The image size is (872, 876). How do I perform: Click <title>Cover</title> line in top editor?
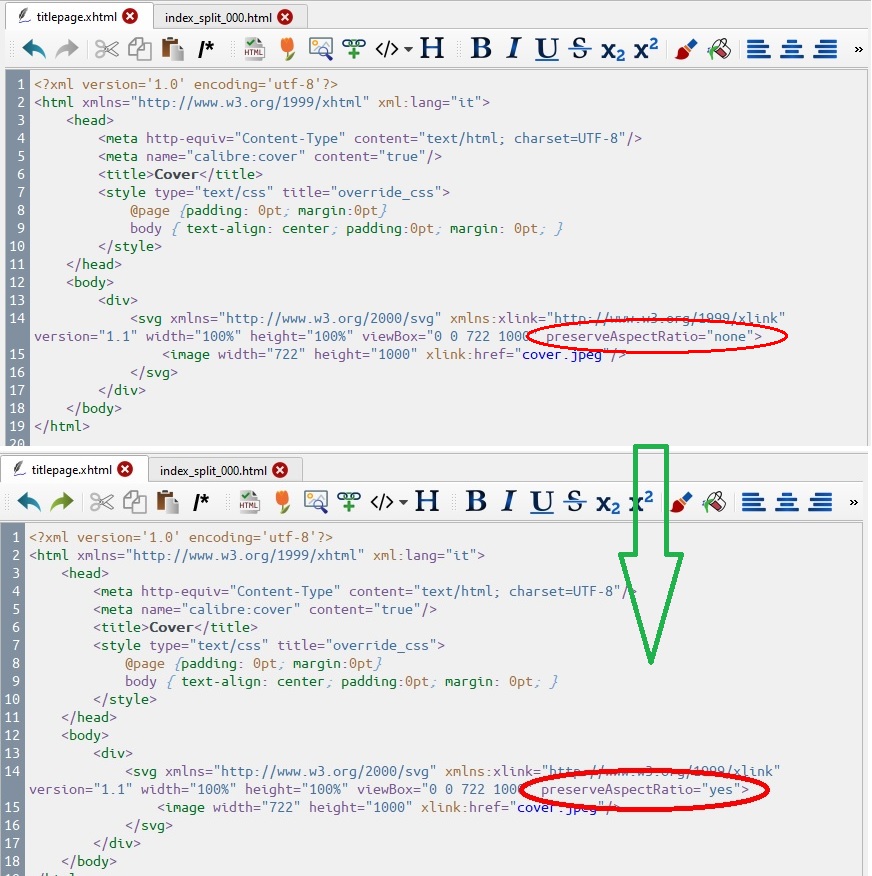pos(180,174)
